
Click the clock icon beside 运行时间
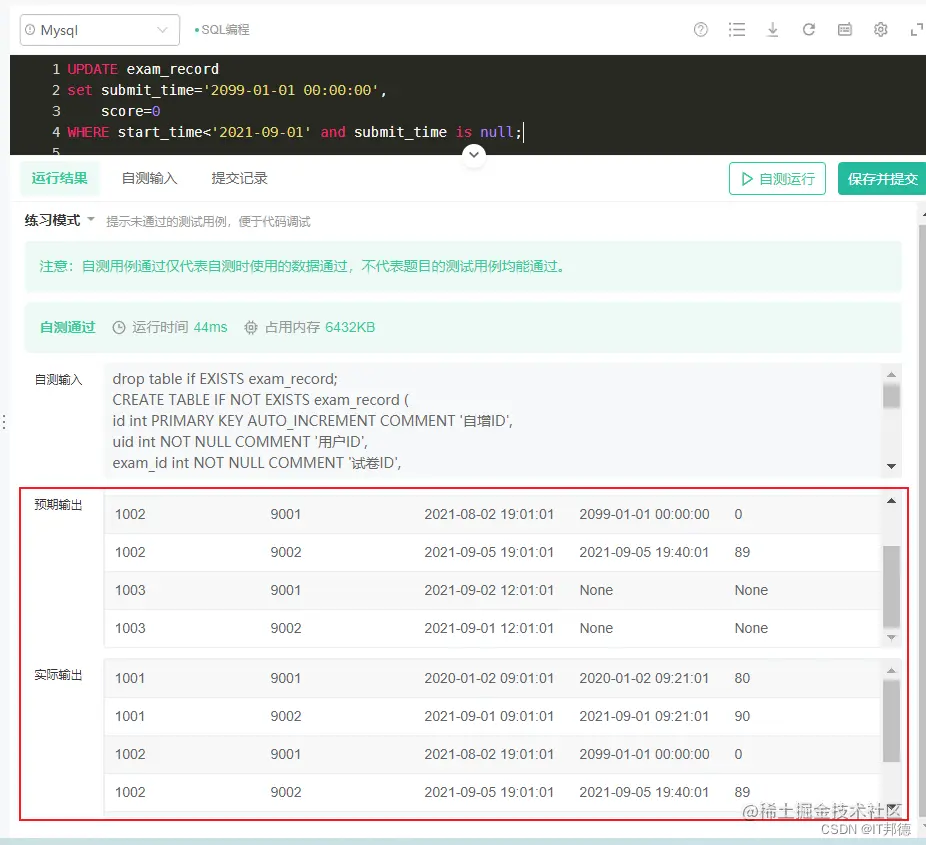[x=119, y=328]
